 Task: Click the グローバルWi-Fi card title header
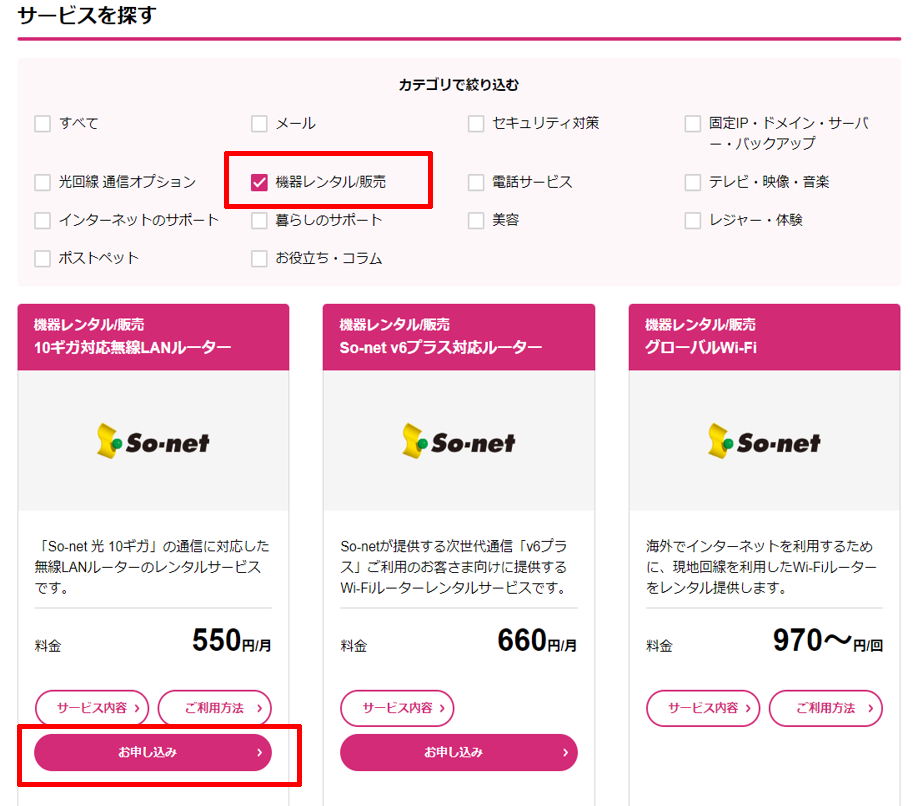[x=765, y=337]
